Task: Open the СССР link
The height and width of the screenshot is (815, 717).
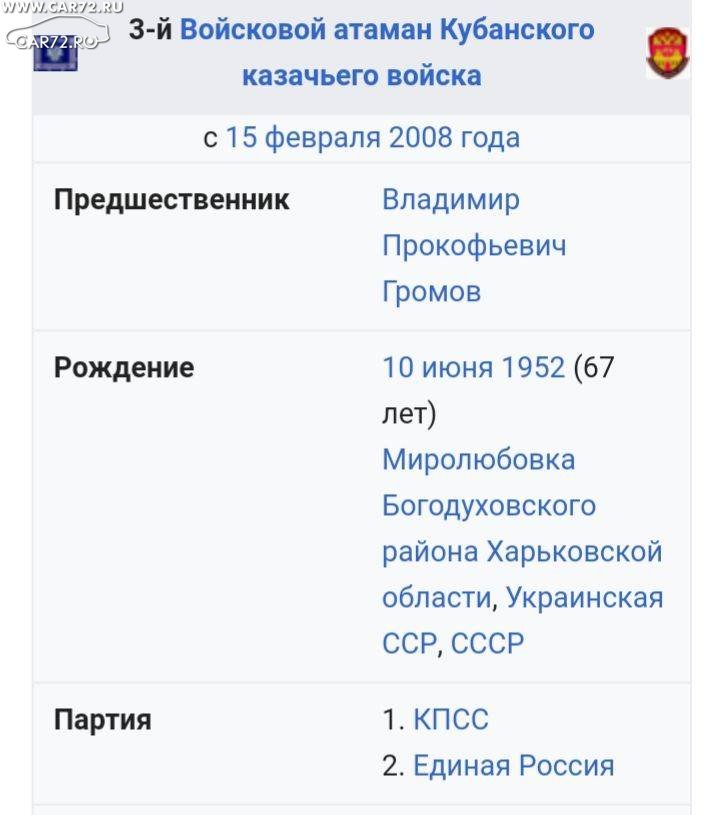Action: 487,643
